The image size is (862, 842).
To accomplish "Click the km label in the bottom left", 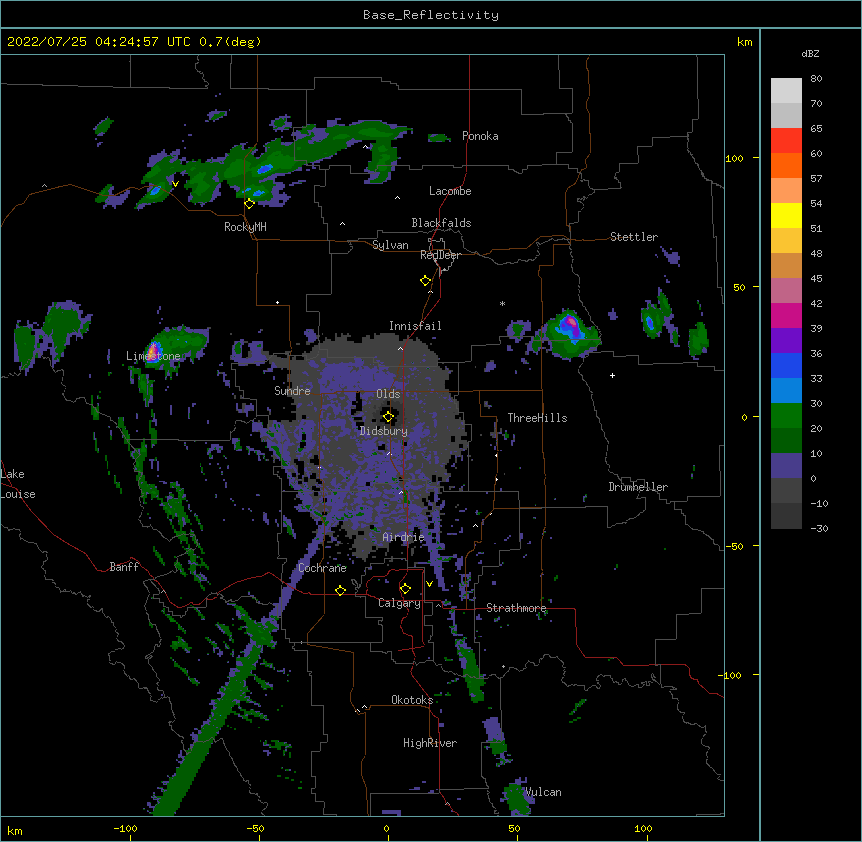I will [x=15, y=830].
